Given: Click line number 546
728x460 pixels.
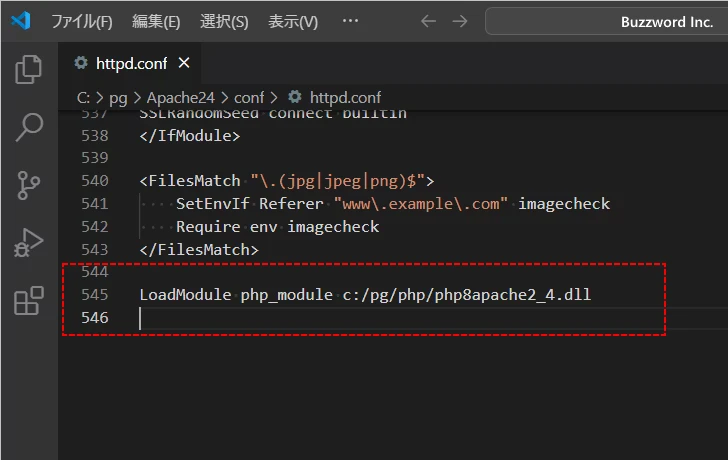Looking at the screenshot, I should 95,318.
